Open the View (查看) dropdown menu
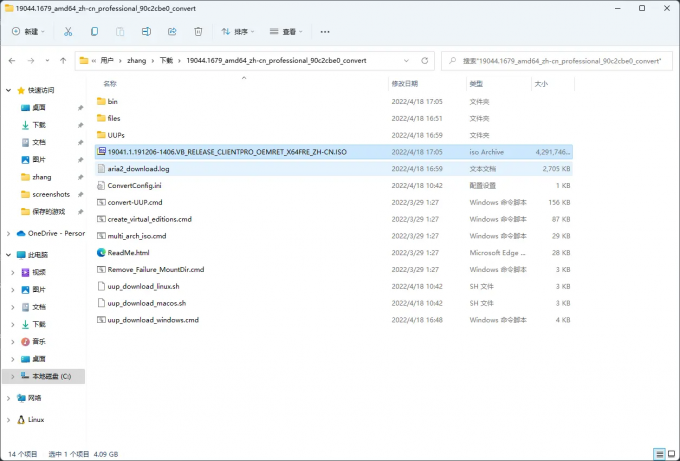 pyautogui.click(x=286, y=32)
